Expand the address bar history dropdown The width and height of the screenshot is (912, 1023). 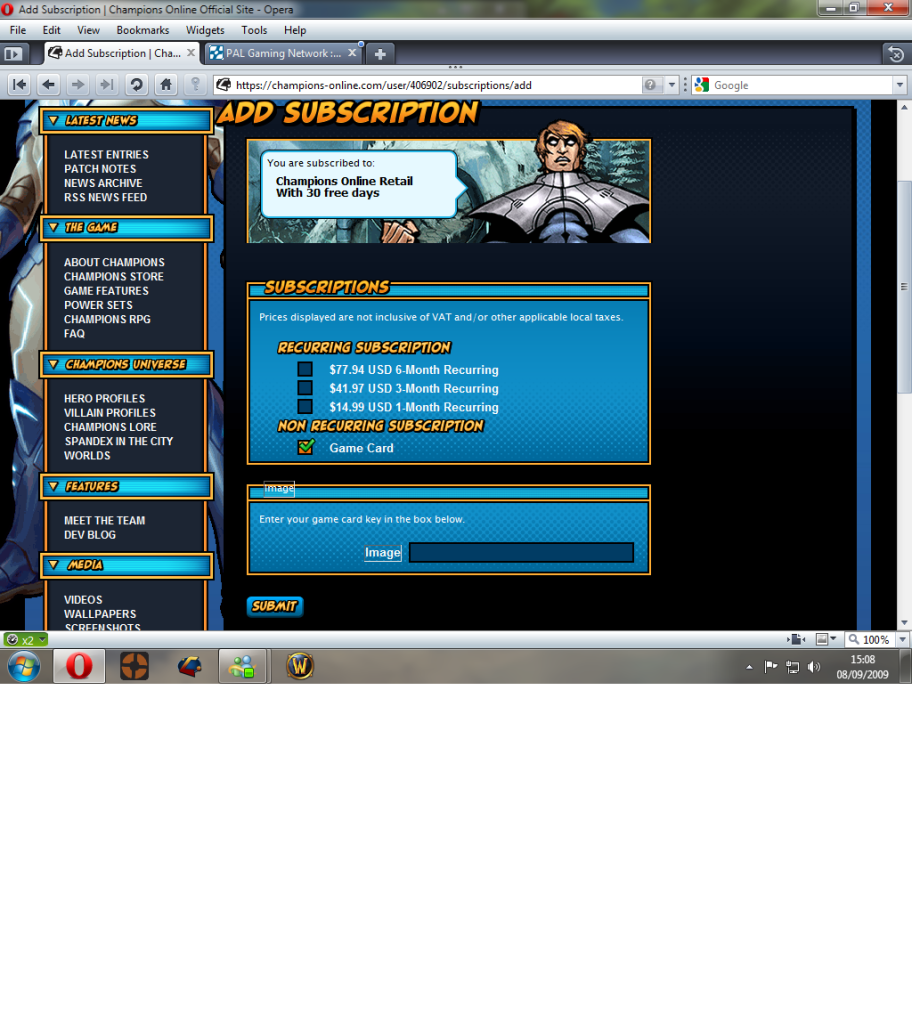coord(672,85)
